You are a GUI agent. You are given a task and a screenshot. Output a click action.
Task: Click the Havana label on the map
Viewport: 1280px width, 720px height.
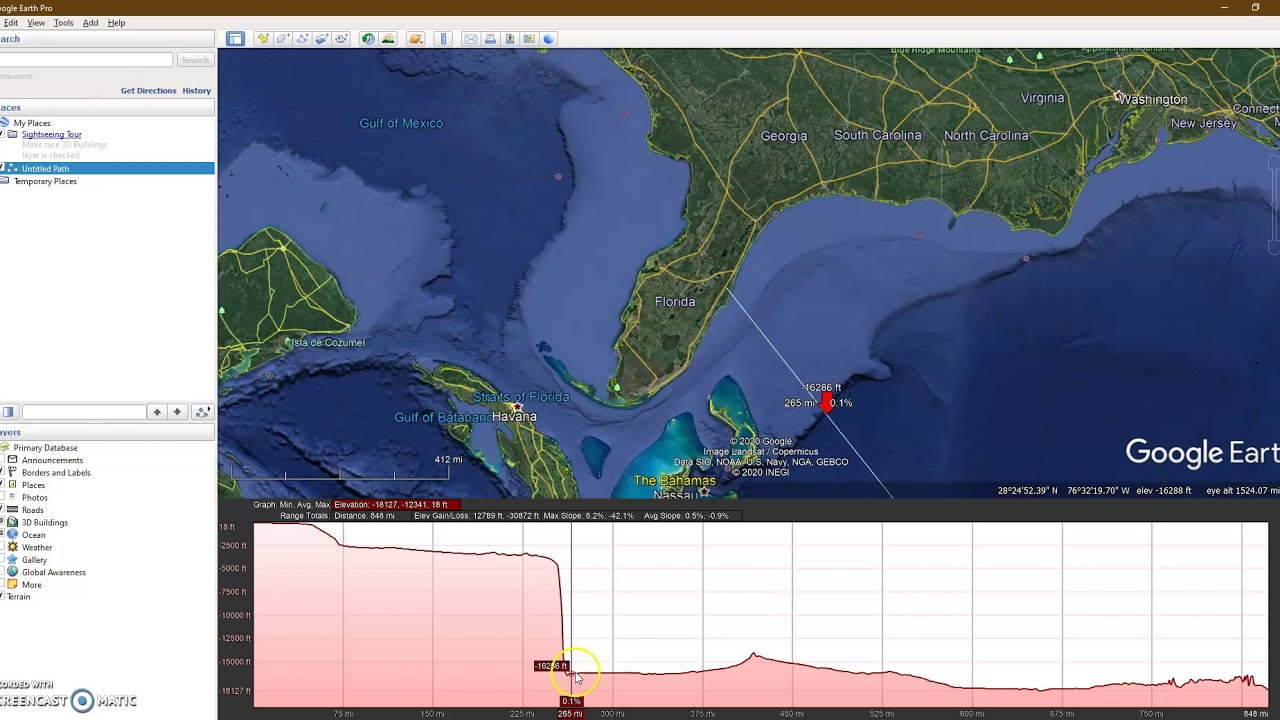514,416
